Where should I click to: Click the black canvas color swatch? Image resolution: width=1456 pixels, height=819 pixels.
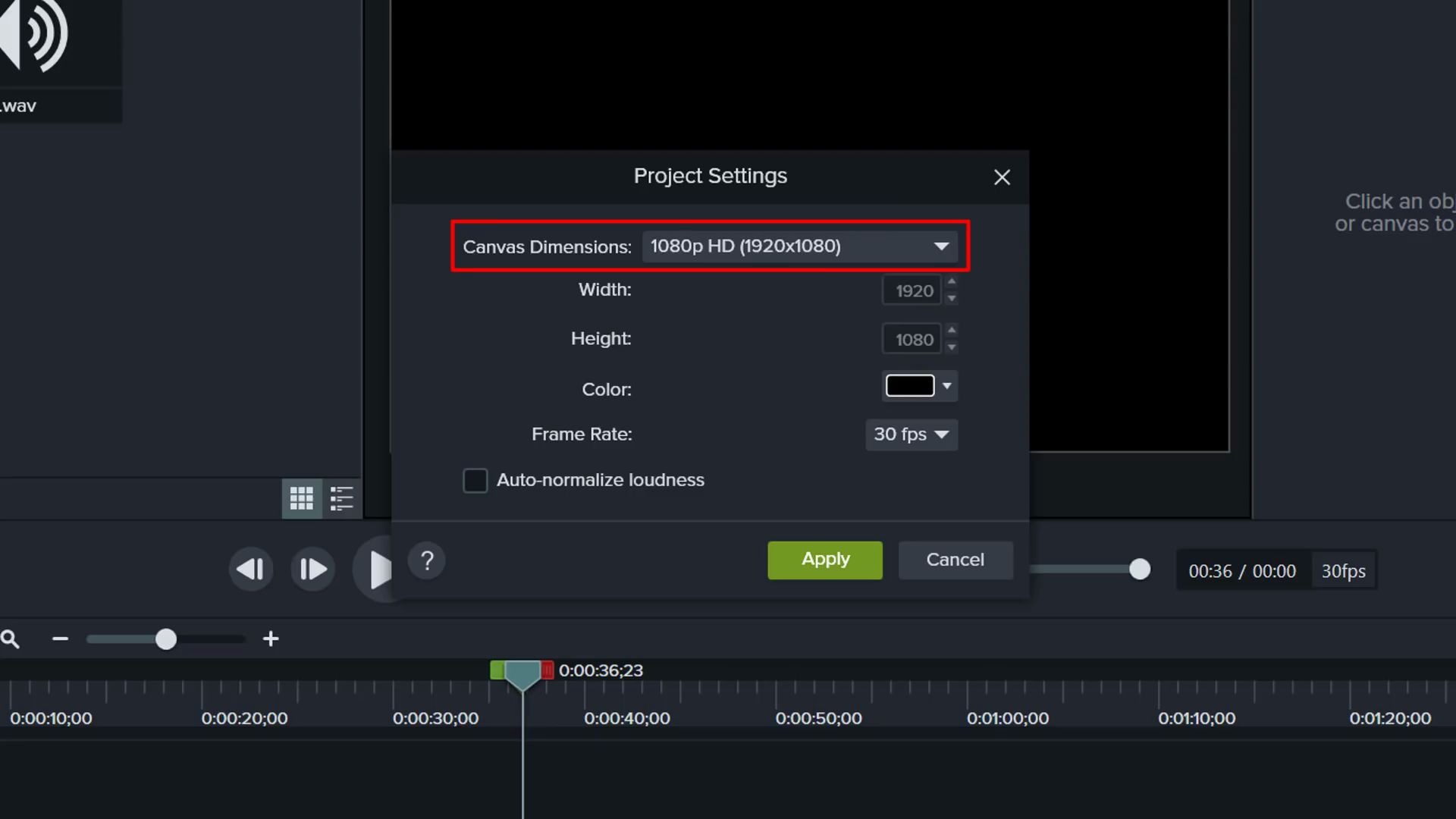[910, 386]
